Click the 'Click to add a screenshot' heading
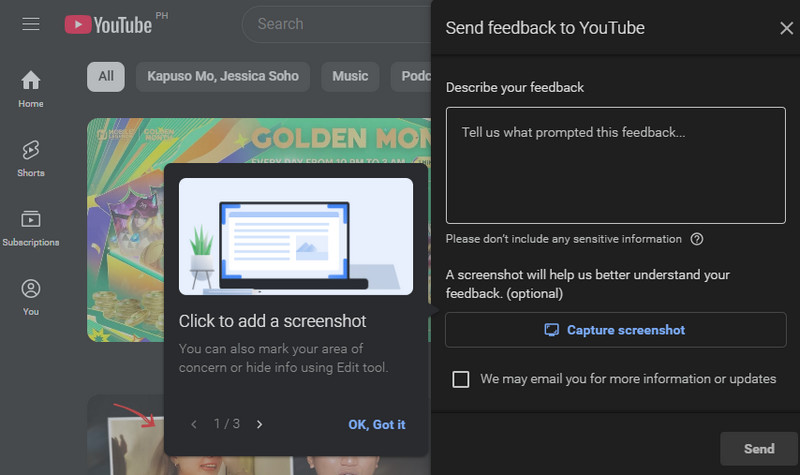800x475 pixels. [272, 321]
